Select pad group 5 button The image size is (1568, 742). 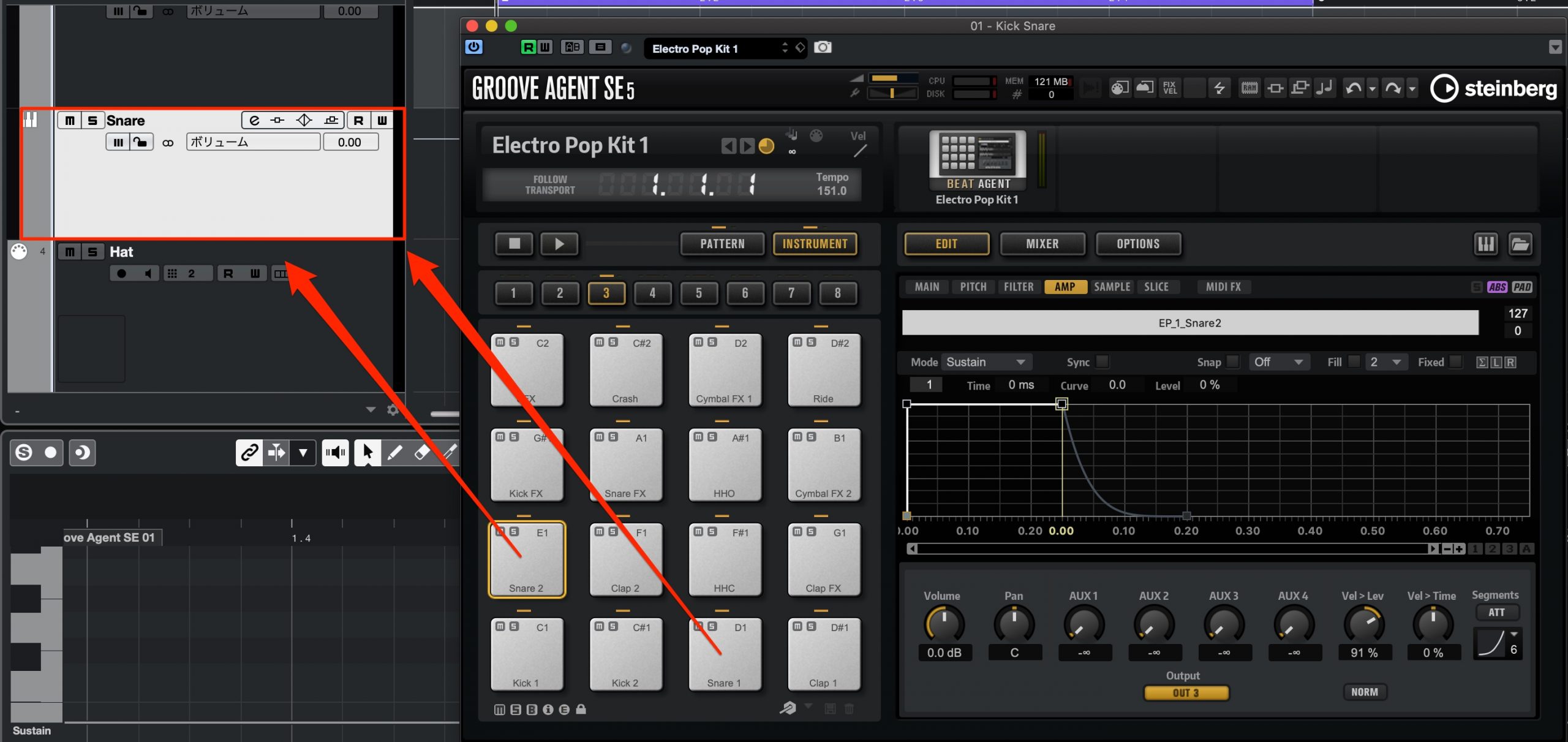(x=699, y=293)
